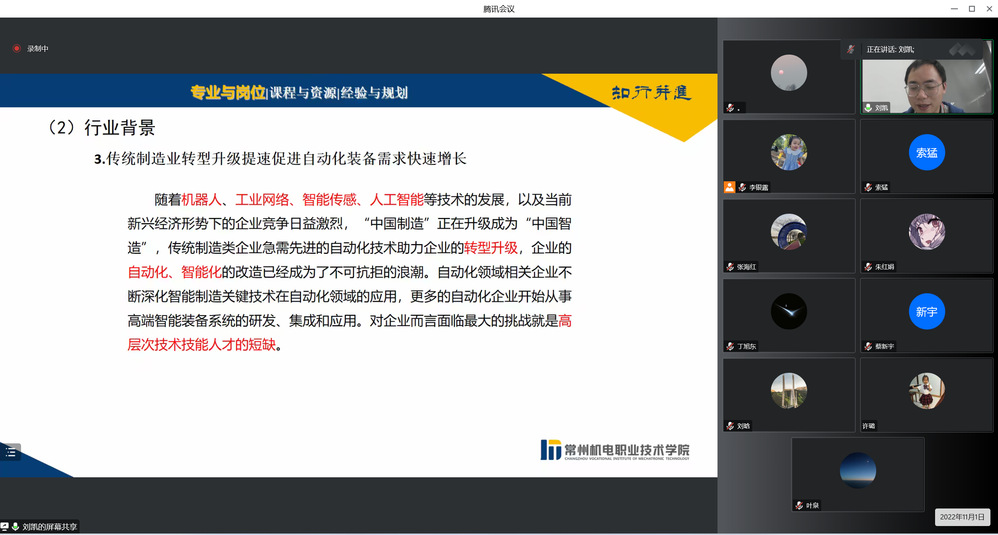The image size is (998, 535).
Task: Click the 录制中 recording status text
Action: pos(38,48)
